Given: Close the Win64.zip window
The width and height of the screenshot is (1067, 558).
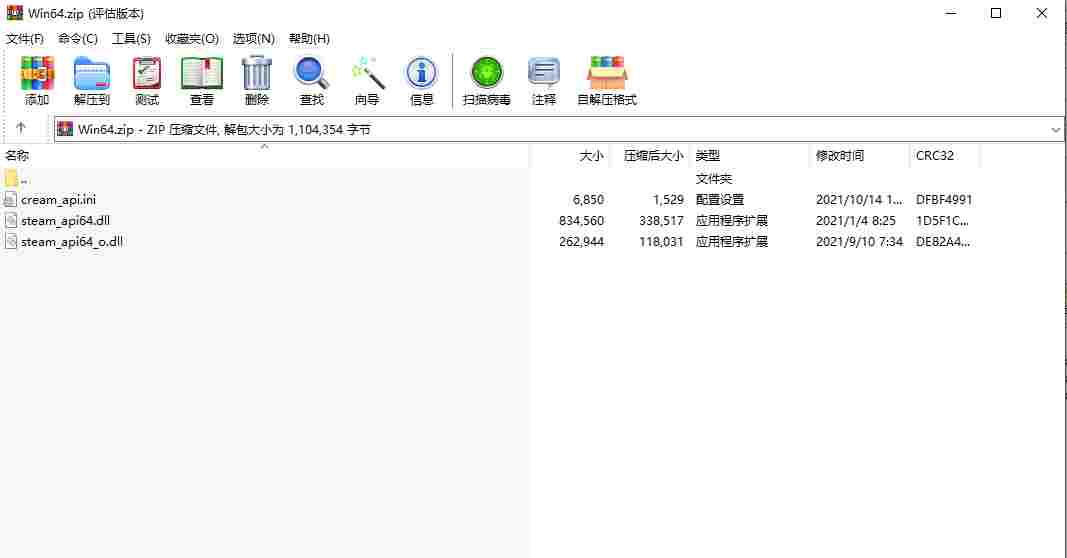Looking at the screenshot, I should tap(1041, 13).
